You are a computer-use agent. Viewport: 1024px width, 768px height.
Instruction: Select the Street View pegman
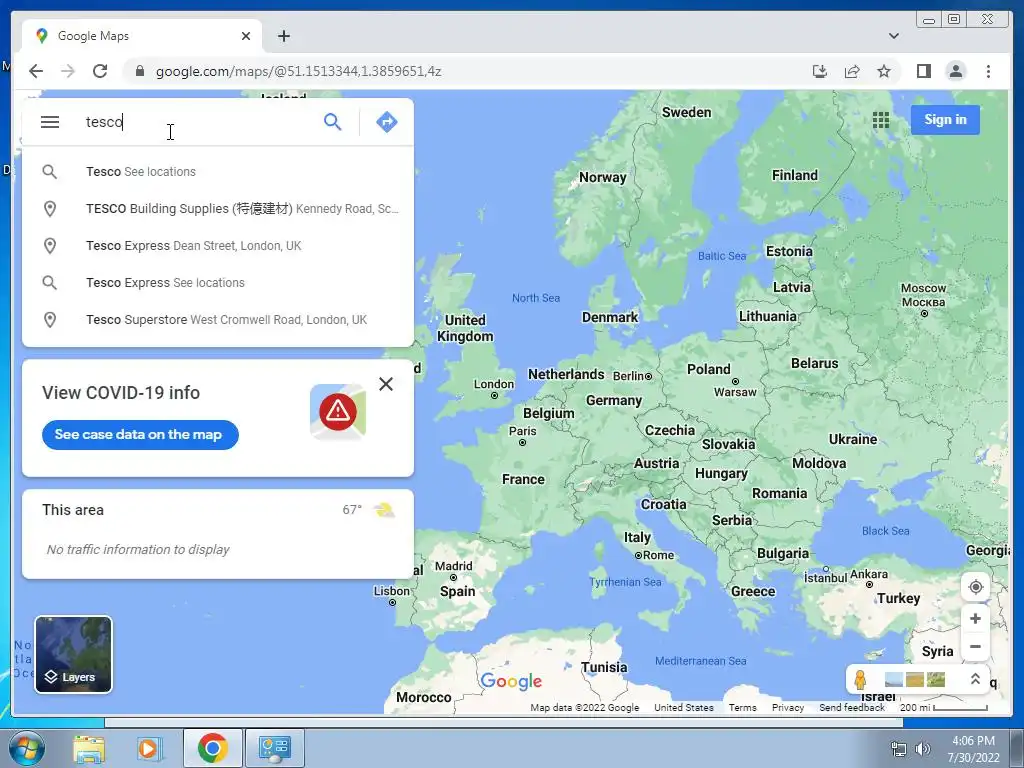[x=860, y=680]
